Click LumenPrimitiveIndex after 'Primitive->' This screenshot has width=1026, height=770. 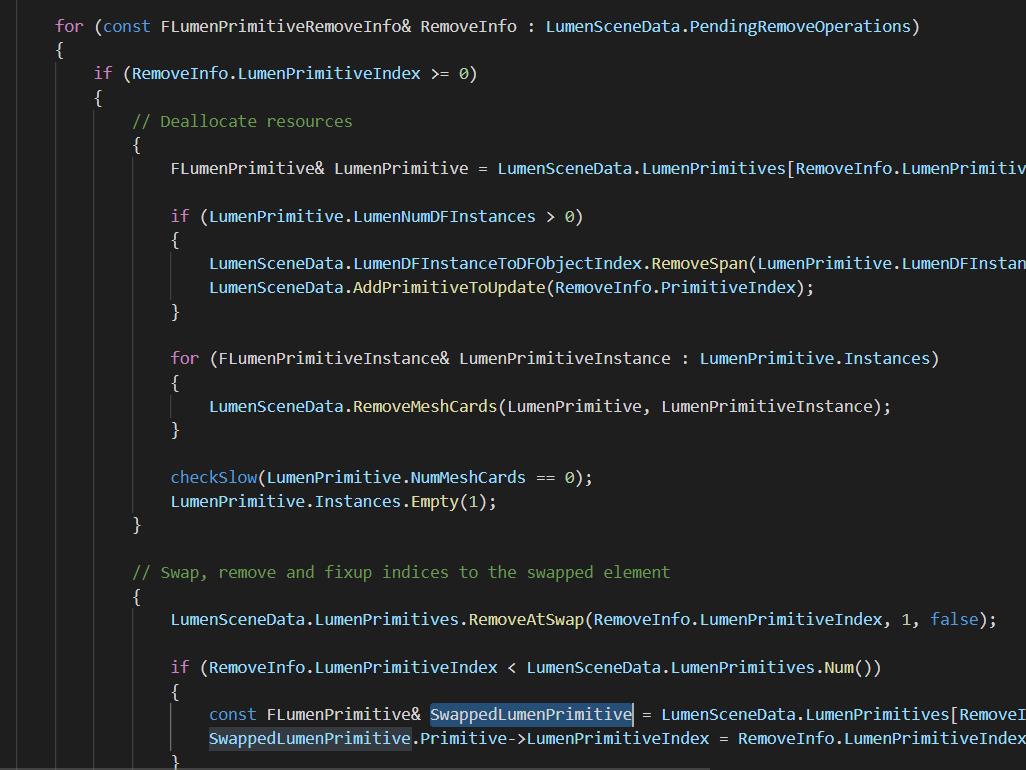point(618,739)
